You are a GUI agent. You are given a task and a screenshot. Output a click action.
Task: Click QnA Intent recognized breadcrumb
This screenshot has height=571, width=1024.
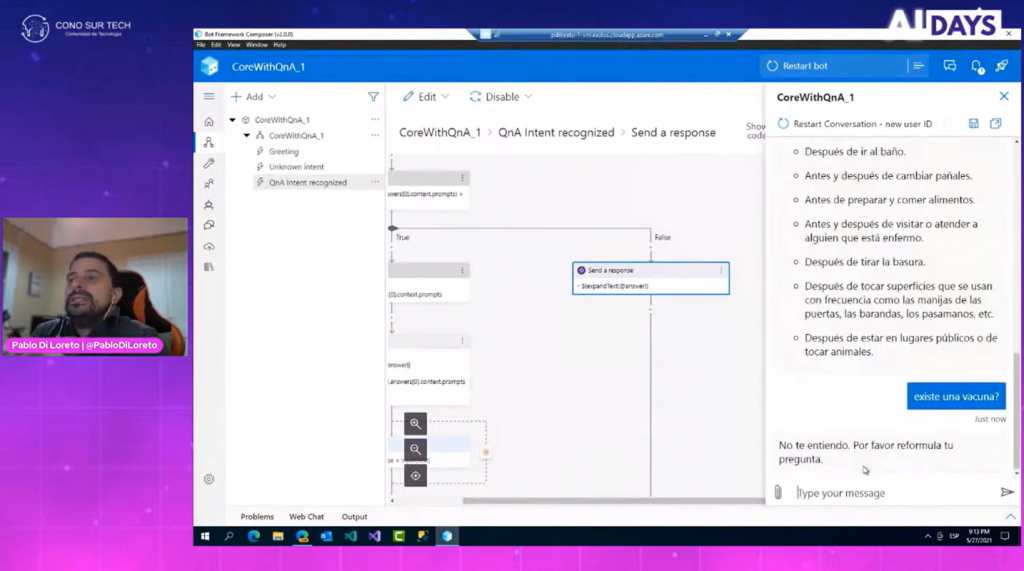click(x=556, y=132)
